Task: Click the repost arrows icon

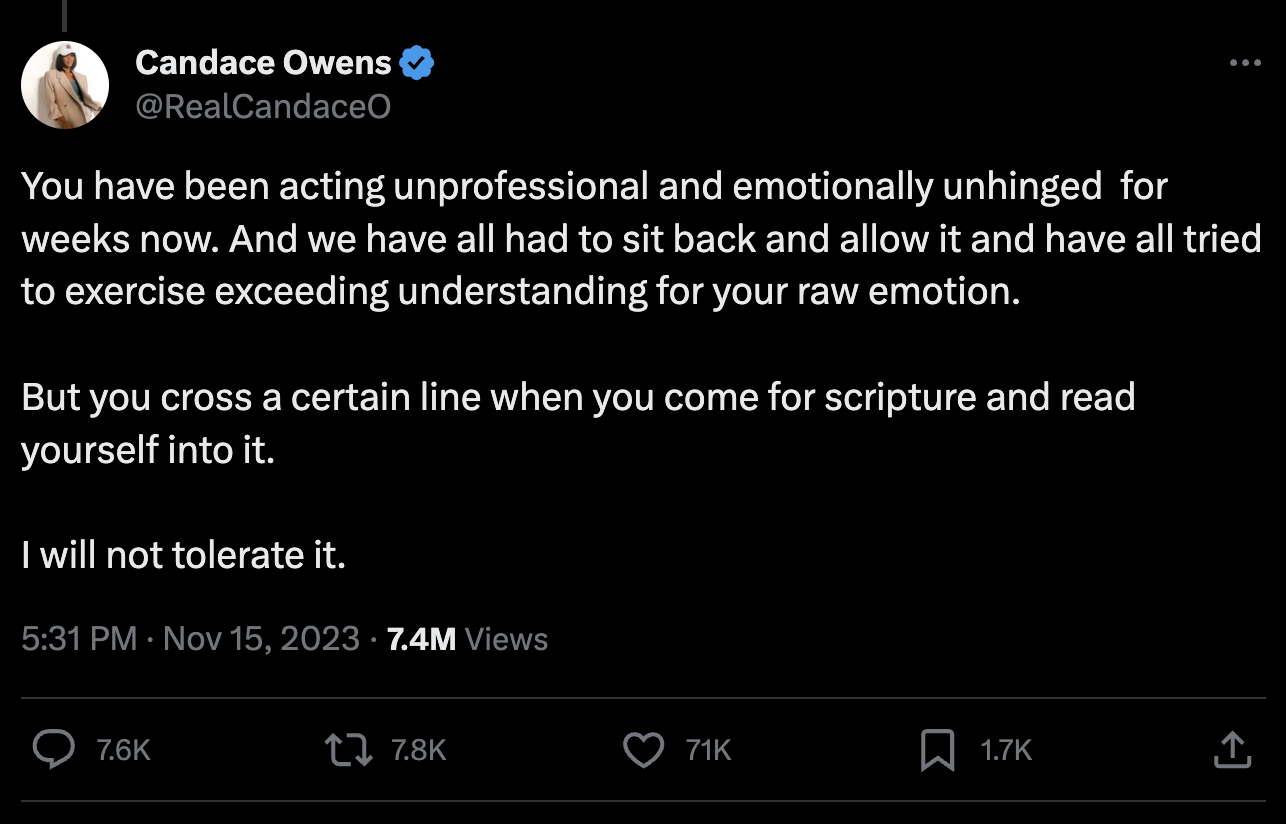Action: point(349,750)
